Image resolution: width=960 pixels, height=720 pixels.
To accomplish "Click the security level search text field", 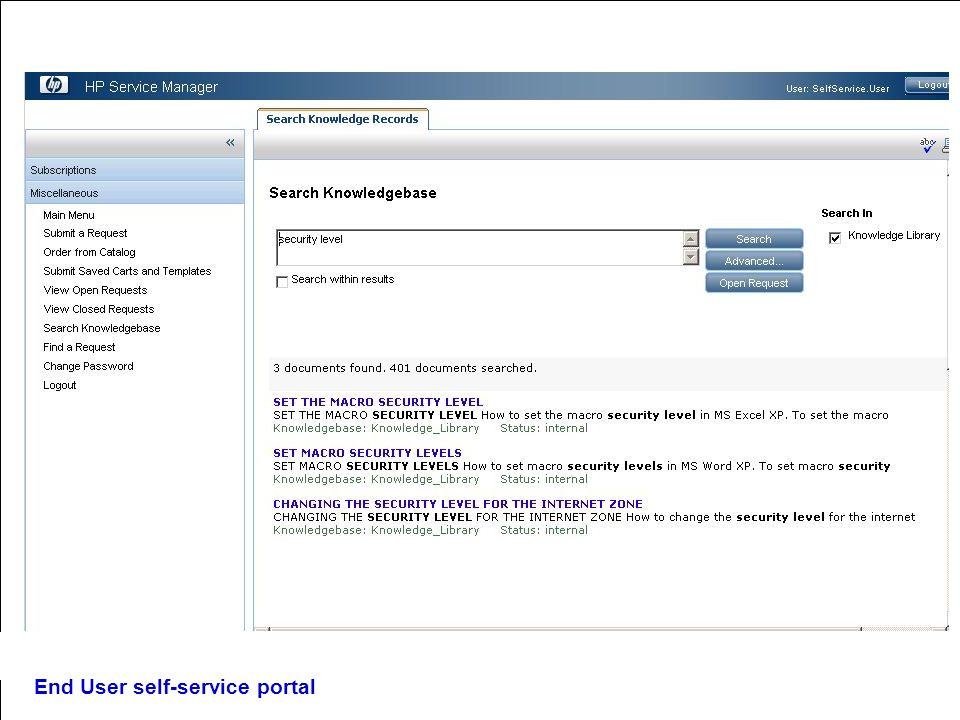I will pos(479,248).
